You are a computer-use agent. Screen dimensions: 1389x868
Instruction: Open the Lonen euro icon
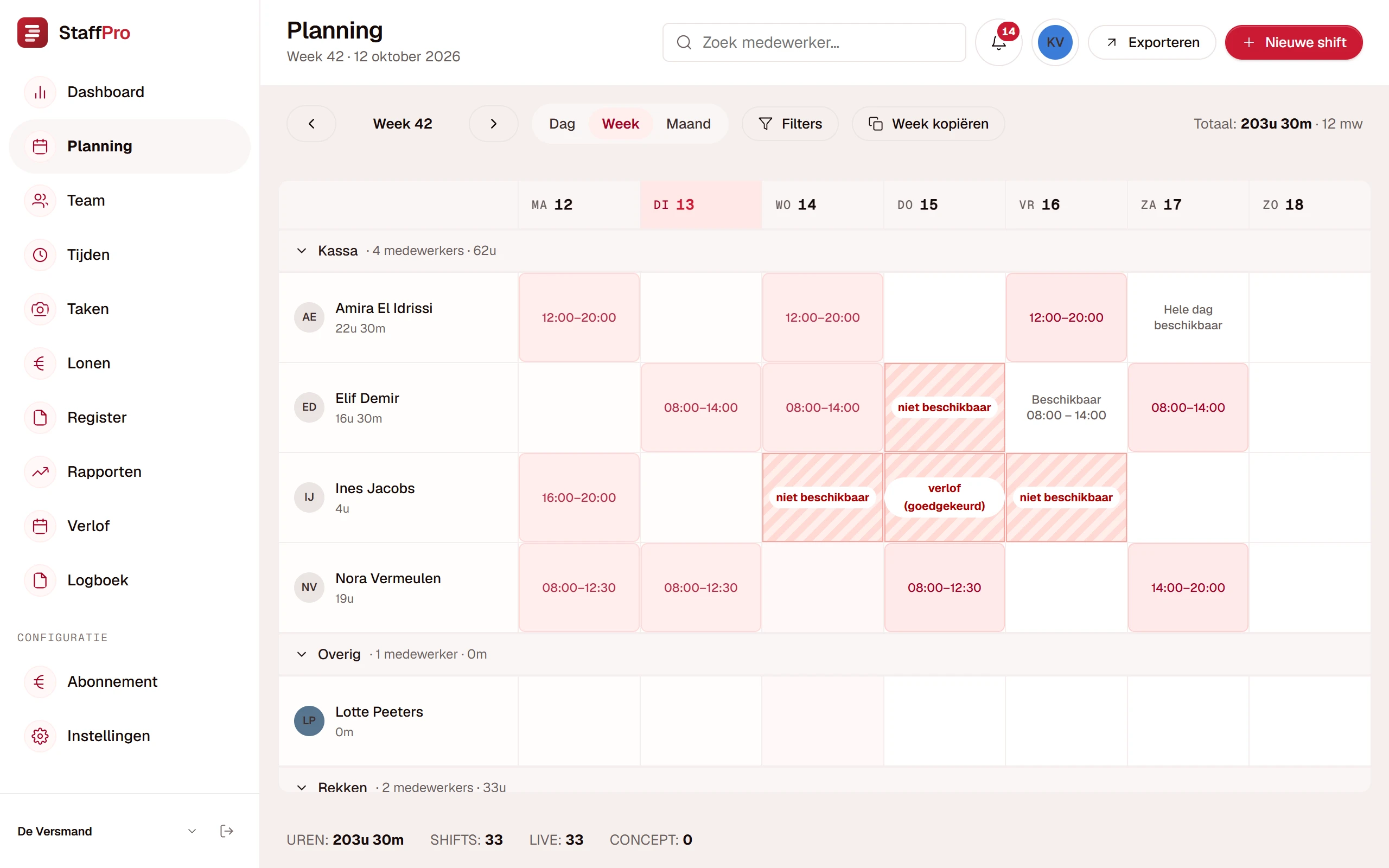pyautogui.click(x=40, y=363)
